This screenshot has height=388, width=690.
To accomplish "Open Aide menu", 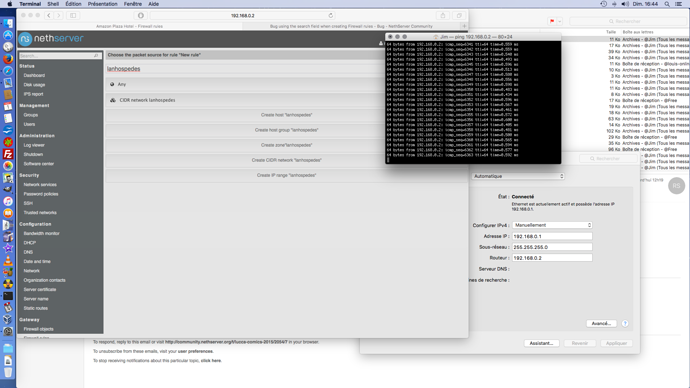I will 153,4.
